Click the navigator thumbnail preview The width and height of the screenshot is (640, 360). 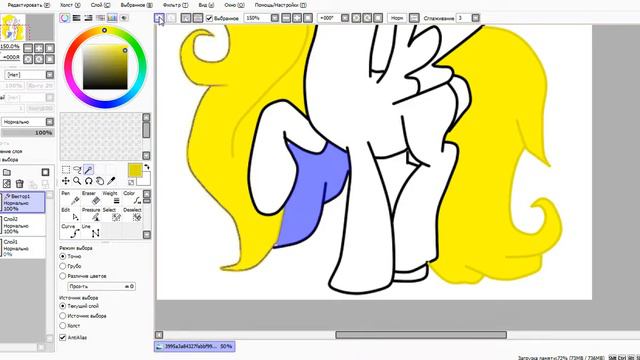click(x=13, y=27)
